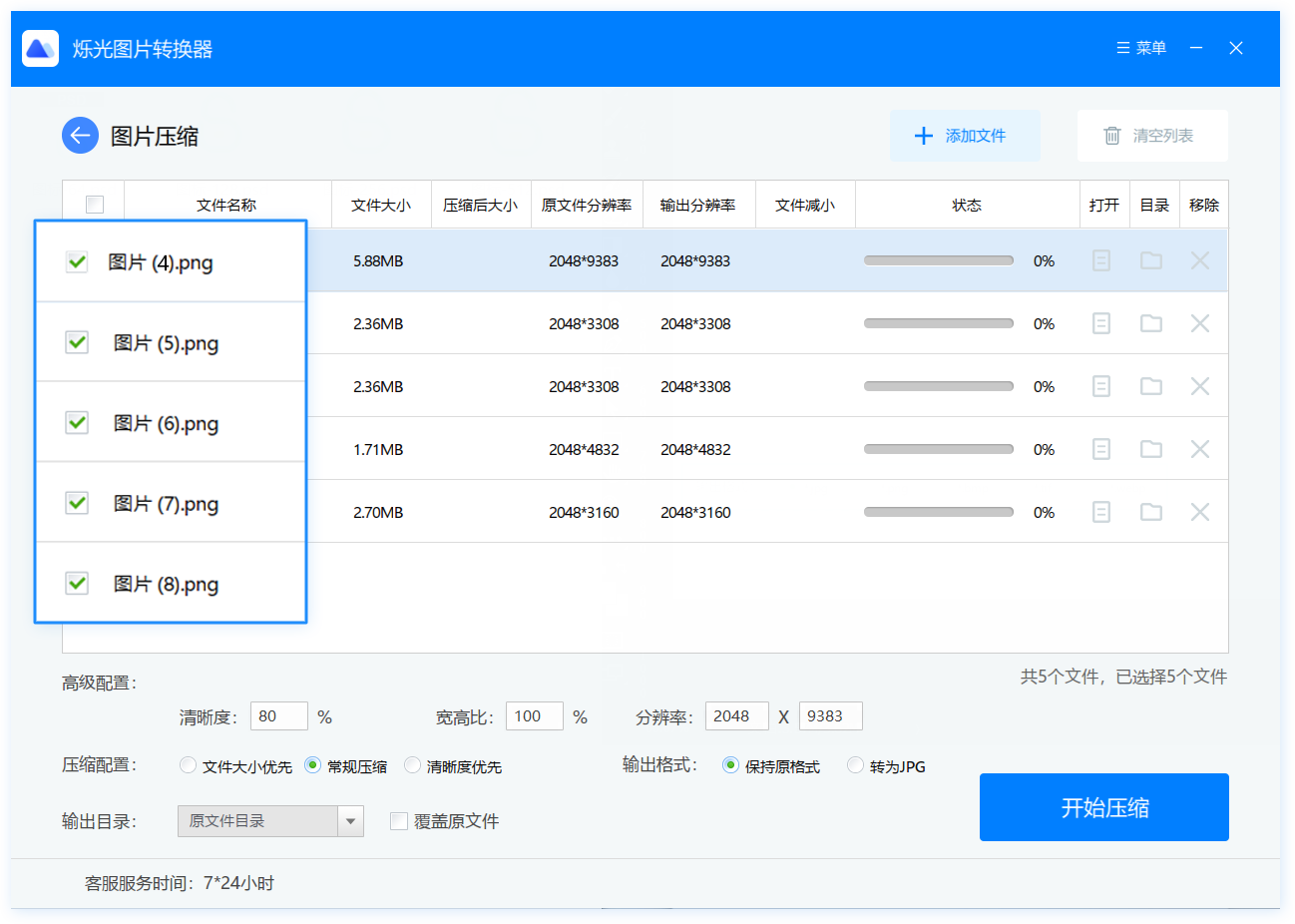Viewport: 1295px width, 924px height.
Task: Enable the 覆盖原文件 checkbox
Action: click(399, 820)
